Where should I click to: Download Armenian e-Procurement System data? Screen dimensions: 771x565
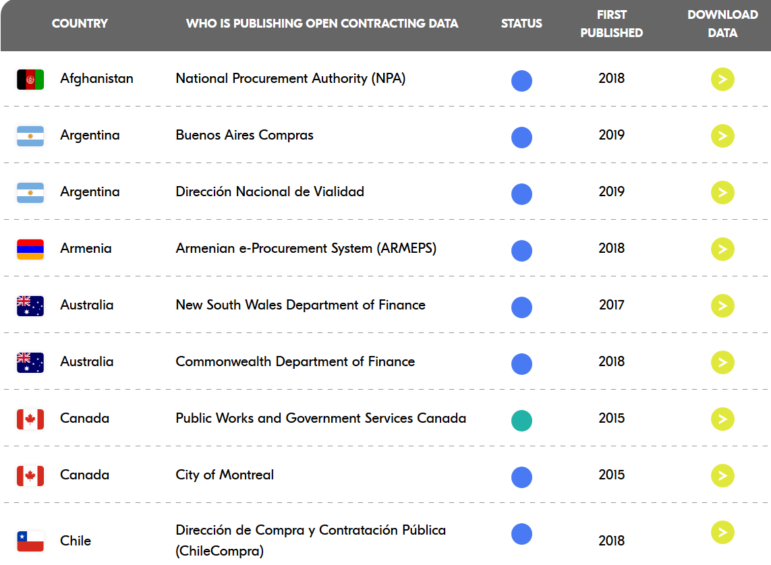[722, 249]
